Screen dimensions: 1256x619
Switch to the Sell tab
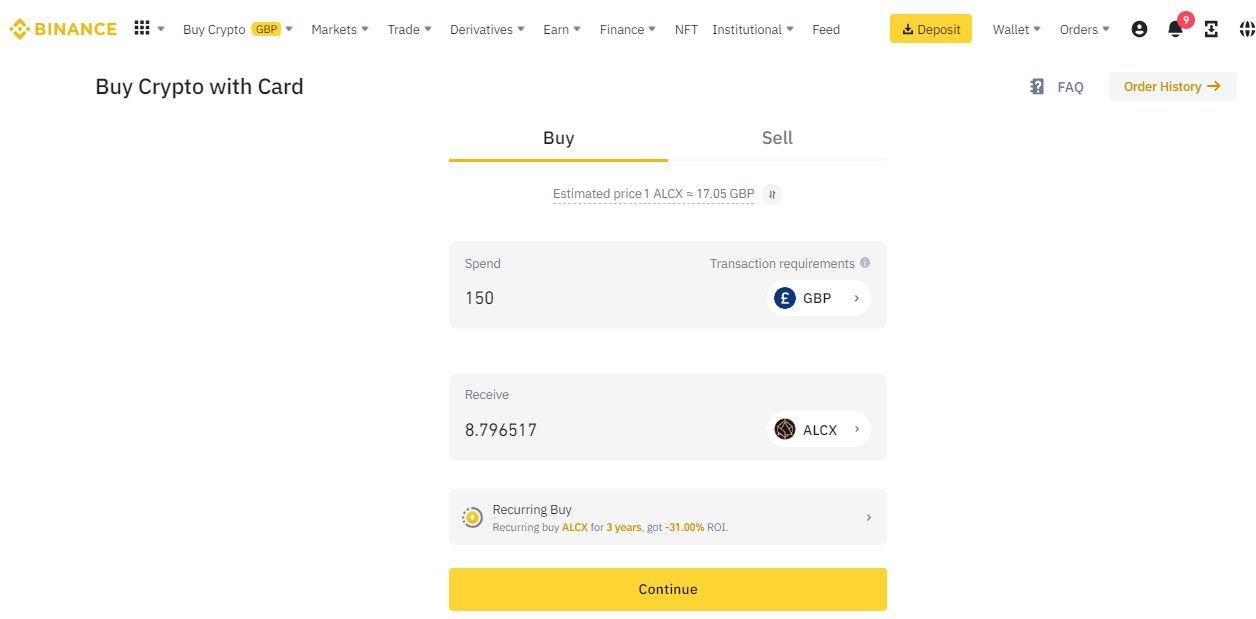click(x=777, y=138)
